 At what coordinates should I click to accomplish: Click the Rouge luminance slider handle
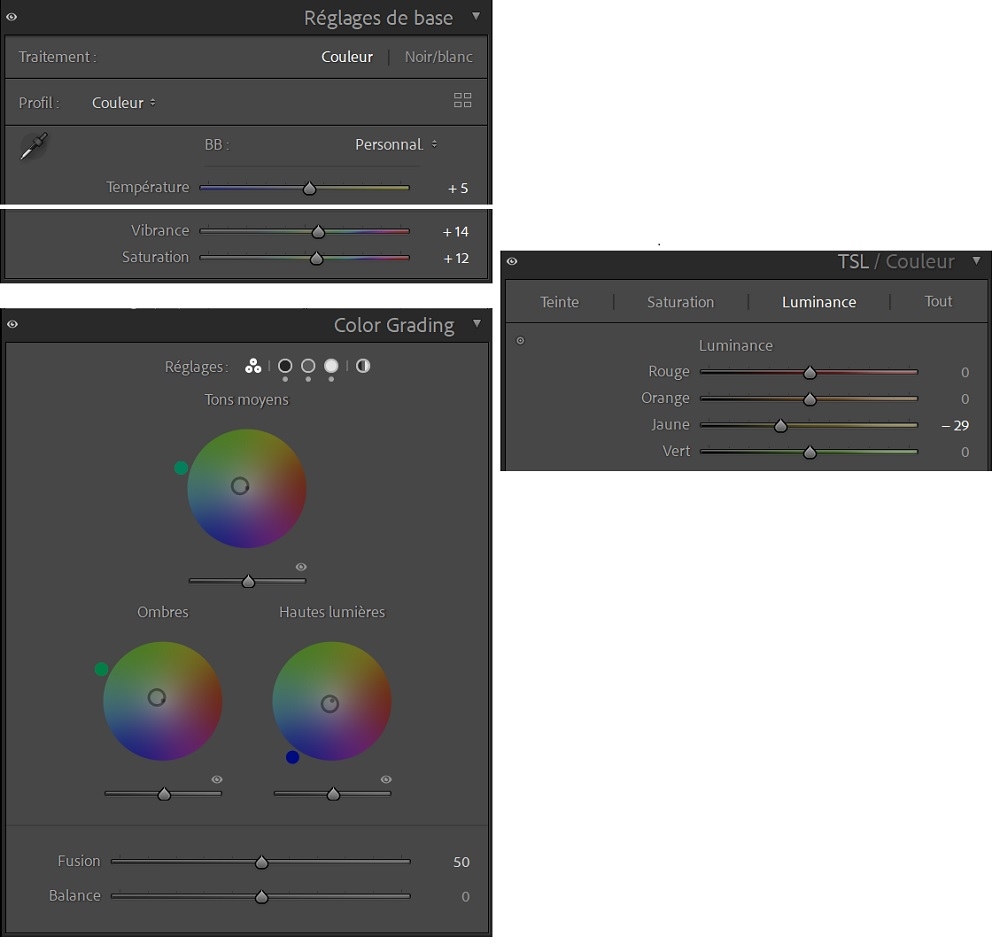click(810, 372)
